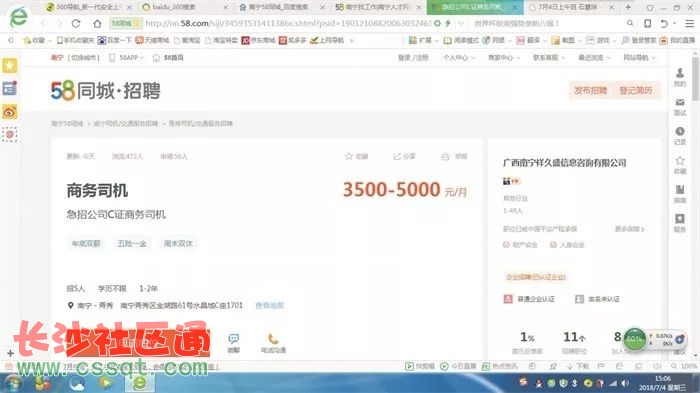Toggle 收藏 star for this job posting
The width and height of the screenshot is (700, 393).
(x=356, y=156)
